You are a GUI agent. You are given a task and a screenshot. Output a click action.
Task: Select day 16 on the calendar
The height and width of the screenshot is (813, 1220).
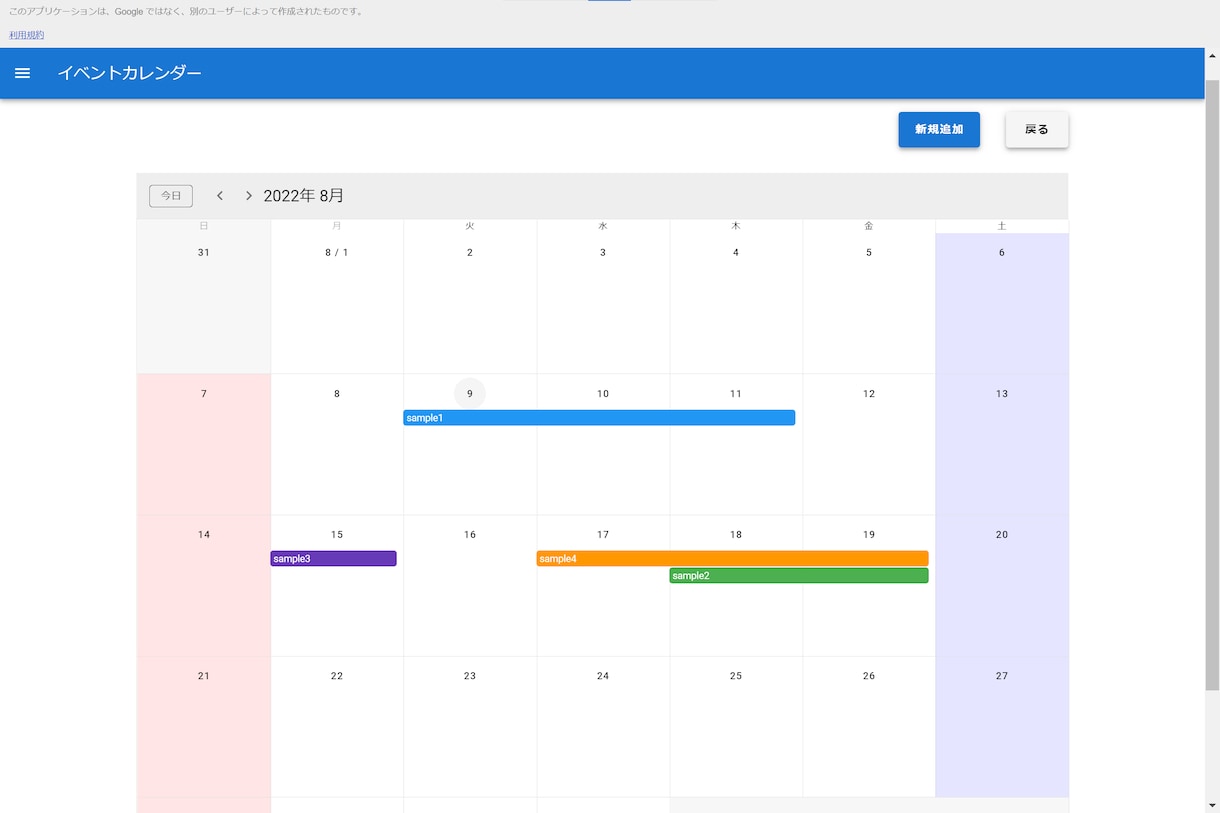[x=470, y=535]
